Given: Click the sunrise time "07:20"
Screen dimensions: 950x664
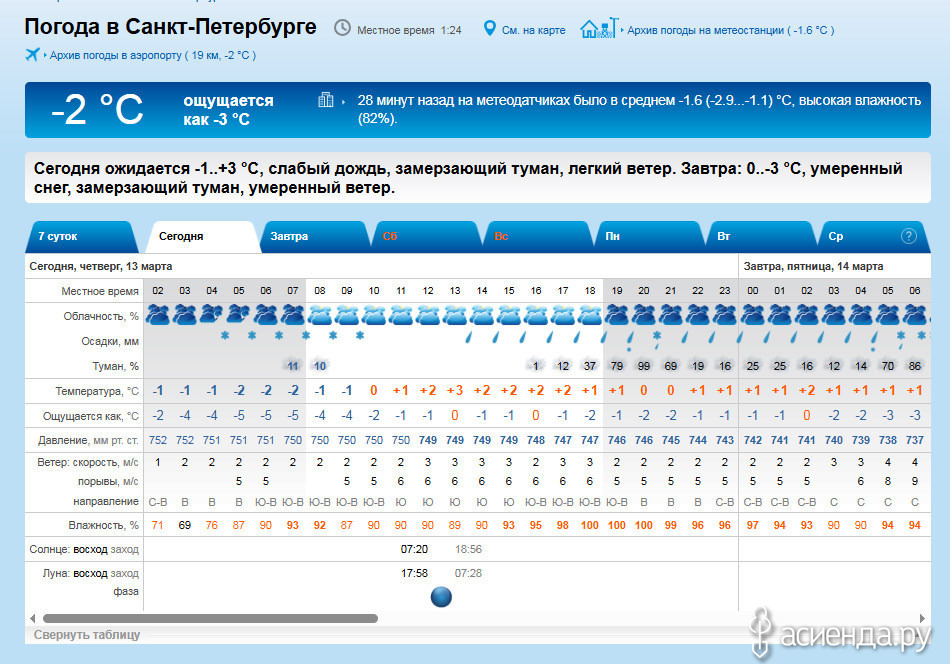Looking at the screenshot, I should point(414,549).
